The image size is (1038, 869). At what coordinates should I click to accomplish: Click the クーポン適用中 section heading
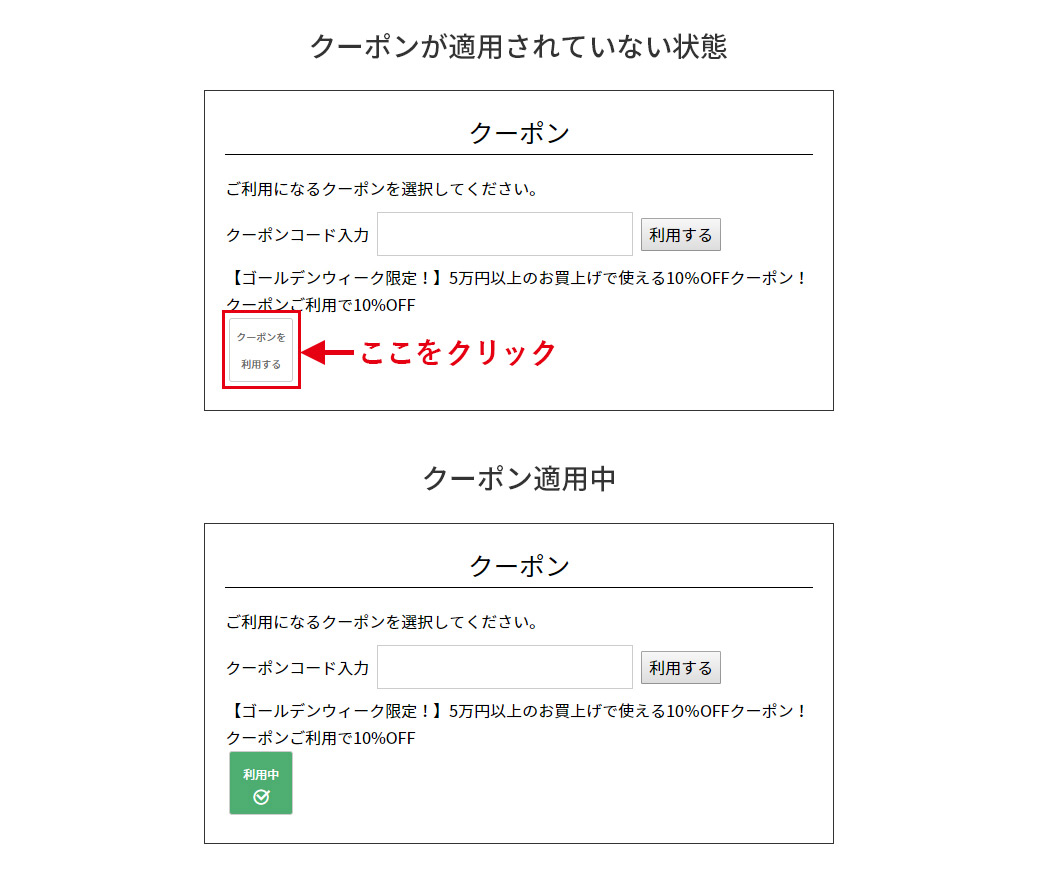[x=519, y=478]
